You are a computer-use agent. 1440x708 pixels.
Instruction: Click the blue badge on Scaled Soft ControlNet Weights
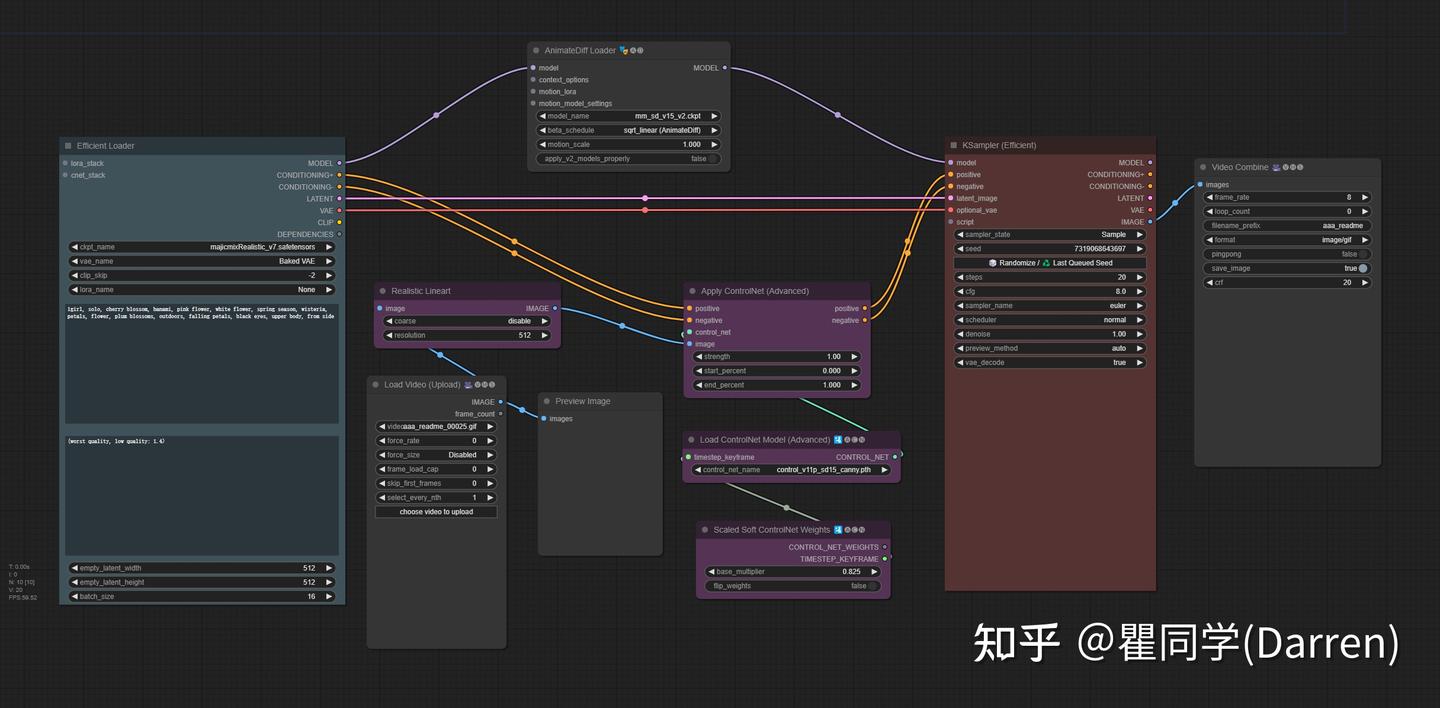pos(838,529)
